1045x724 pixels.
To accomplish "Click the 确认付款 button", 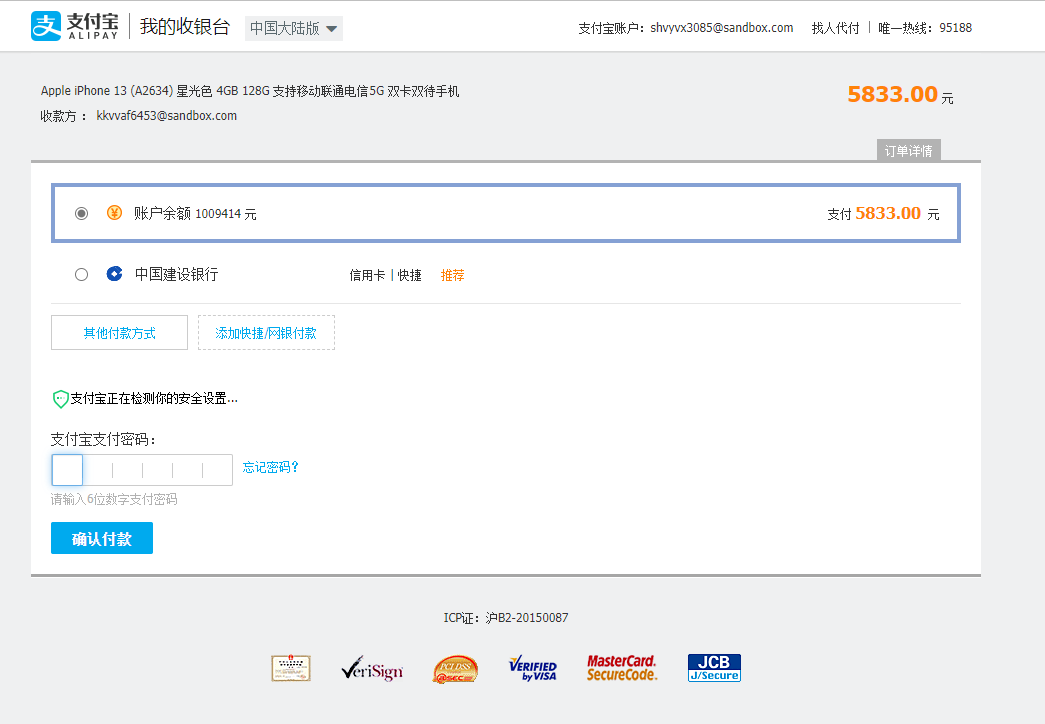I will tap(102, 538).
